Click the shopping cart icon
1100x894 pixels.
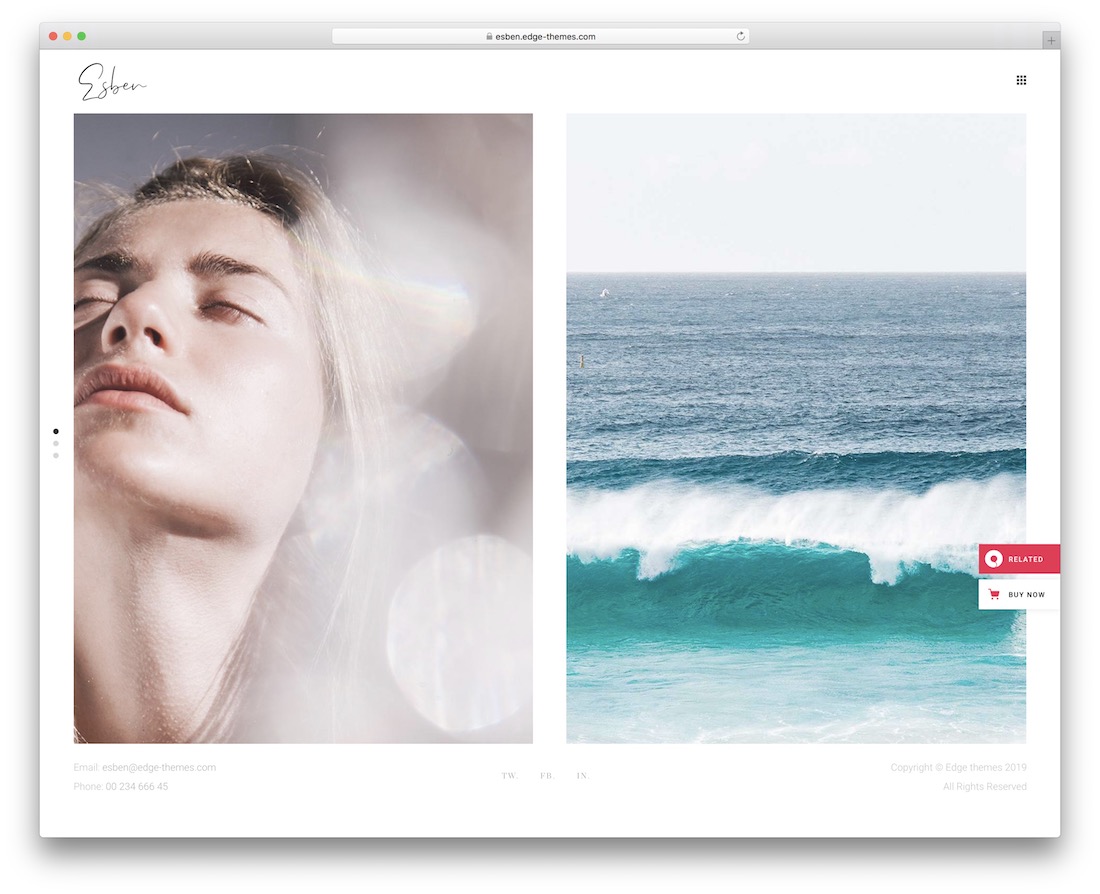point(994,594)
